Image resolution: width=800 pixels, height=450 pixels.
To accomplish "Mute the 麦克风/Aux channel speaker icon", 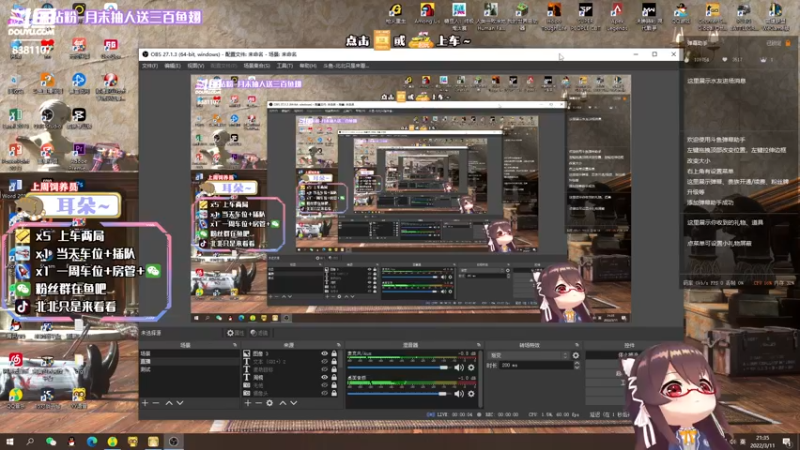I will tap(459, 367).
